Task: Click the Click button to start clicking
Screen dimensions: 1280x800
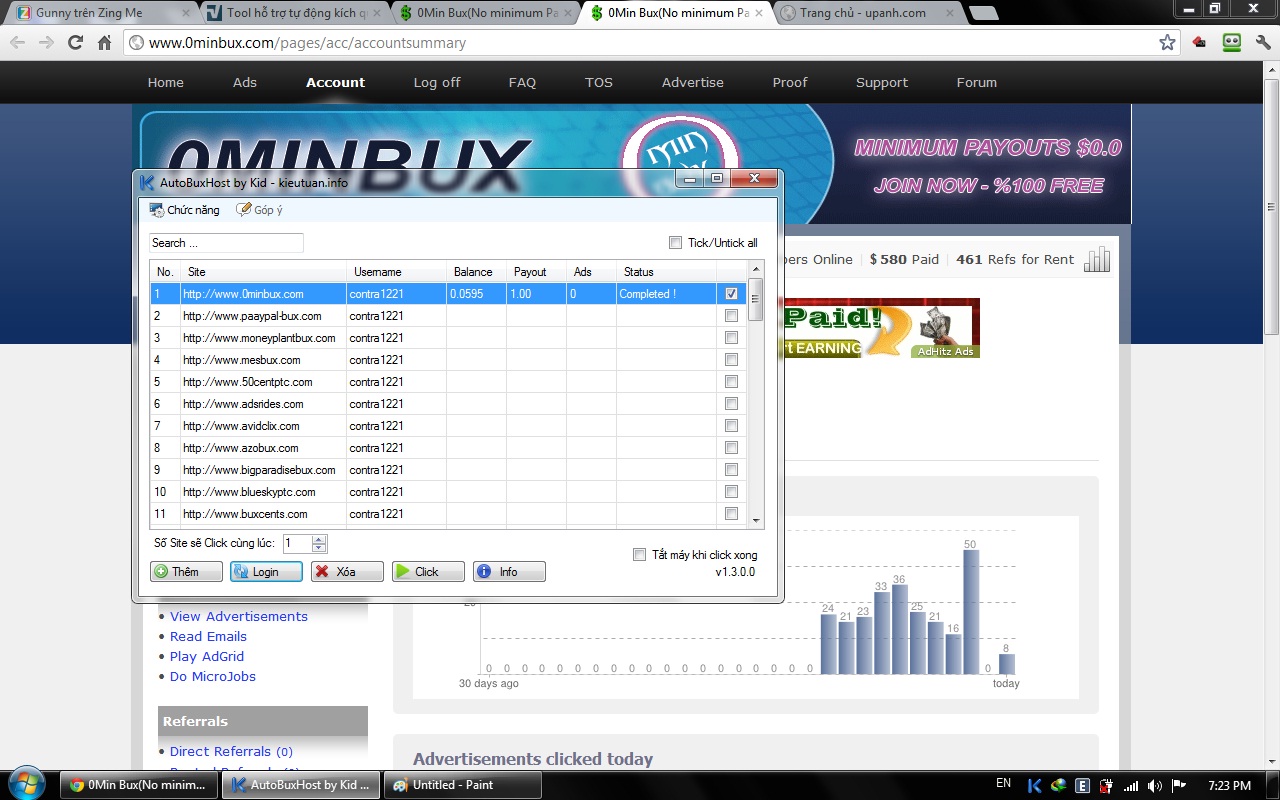Action: click(x=428, y=572)
